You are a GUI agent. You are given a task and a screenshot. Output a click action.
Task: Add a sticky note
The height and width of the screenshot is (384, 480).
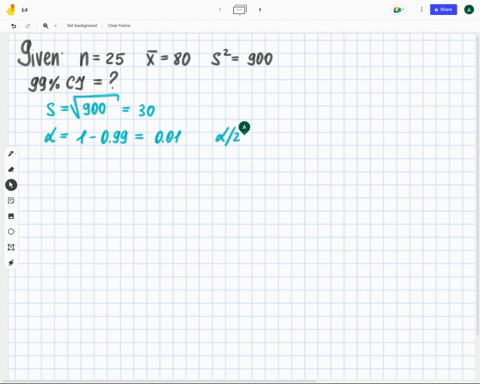coord(11,200)
